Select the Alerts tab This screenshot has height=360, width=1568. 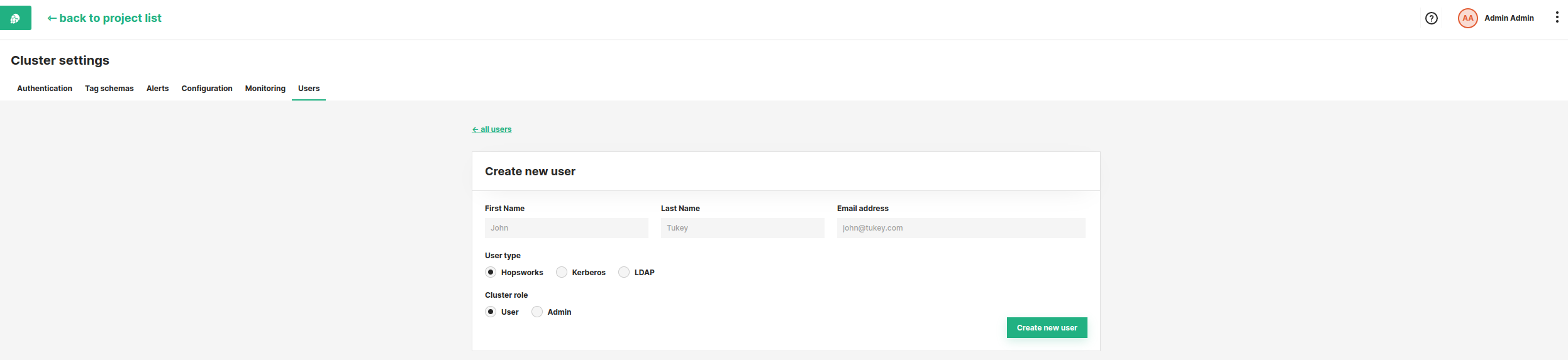point(157,89)
